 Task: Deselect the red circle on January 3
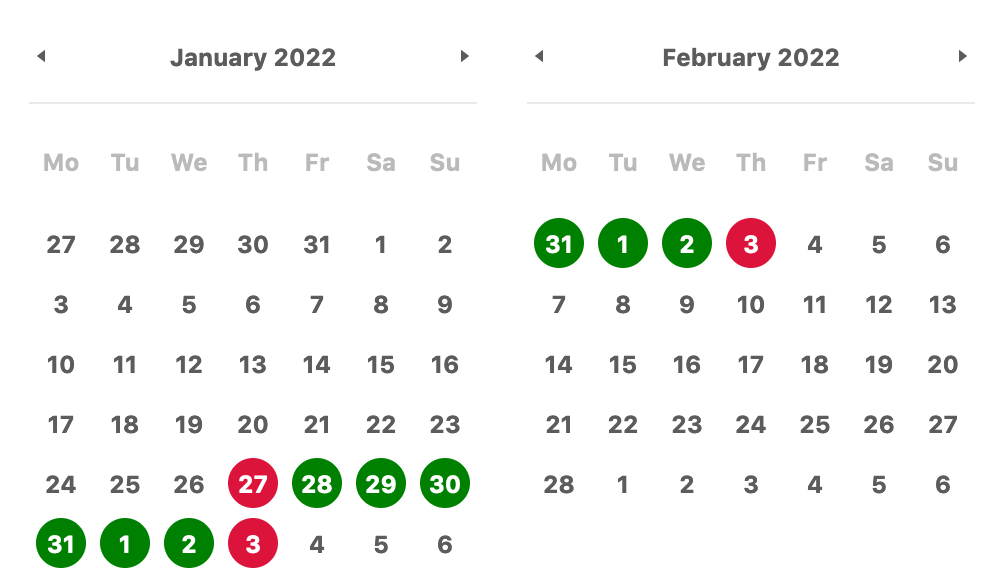pyautogui.click(x=253, y=543)
